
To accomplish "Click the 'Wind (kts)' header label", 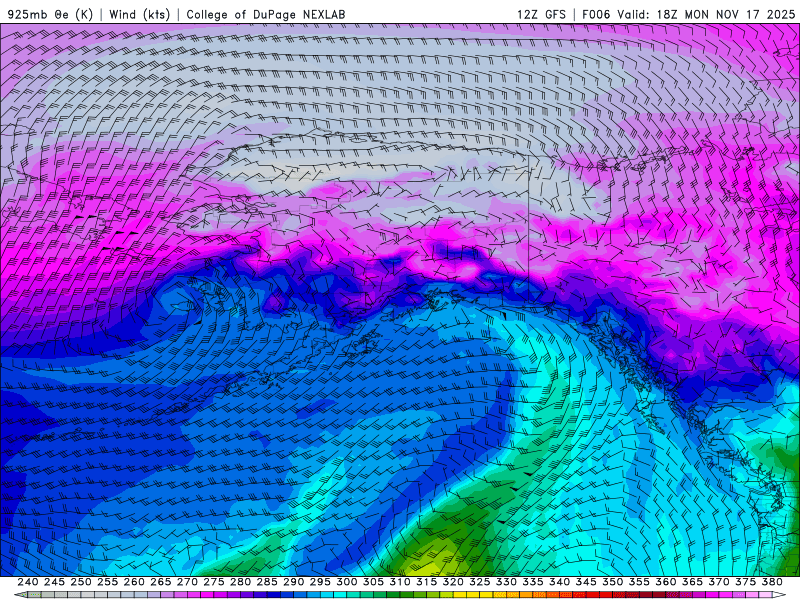I will pyautogui.click(x=139, y=14).
